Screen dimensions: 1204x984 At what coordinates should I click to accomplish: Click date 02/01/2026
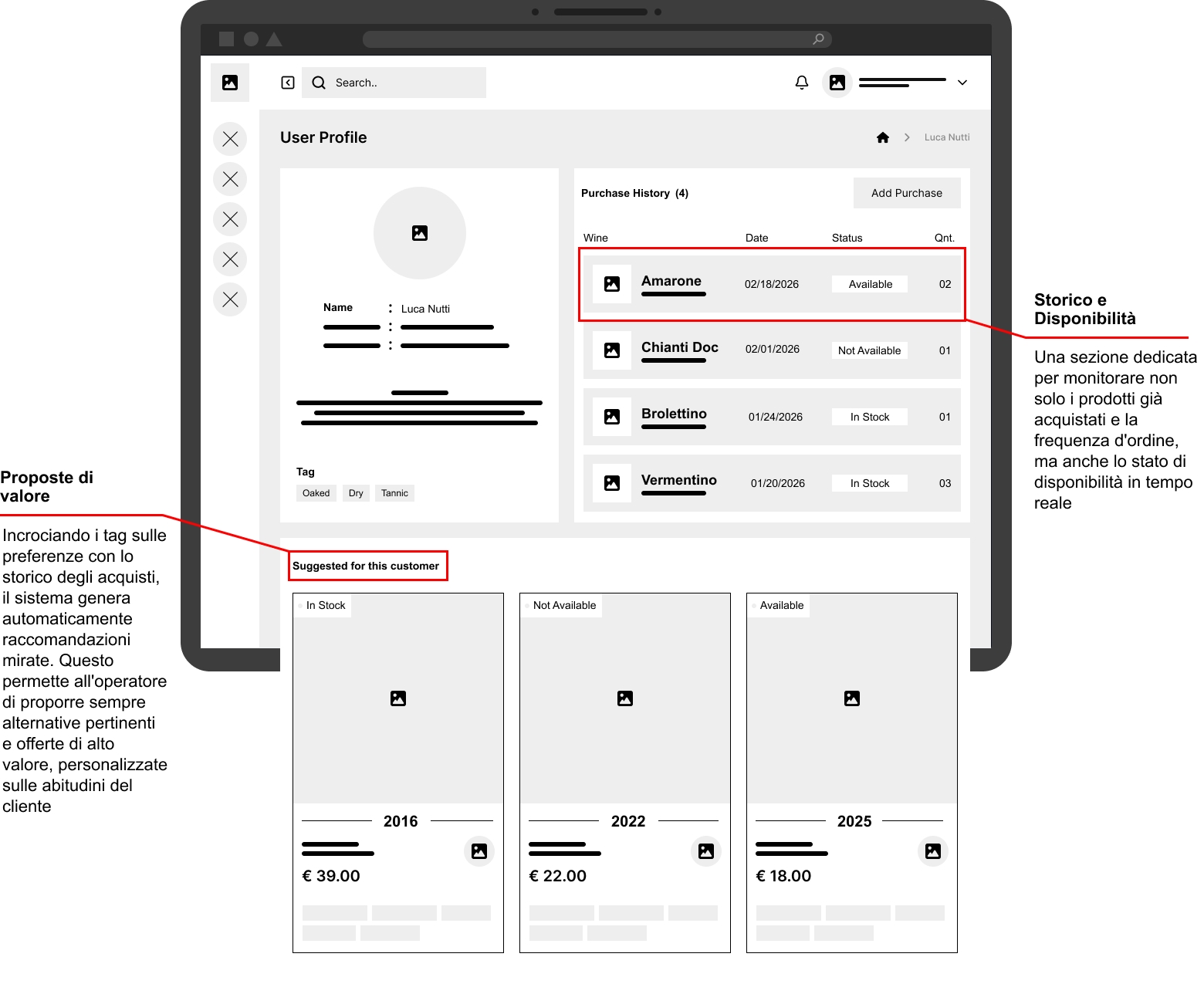point(773,349)
